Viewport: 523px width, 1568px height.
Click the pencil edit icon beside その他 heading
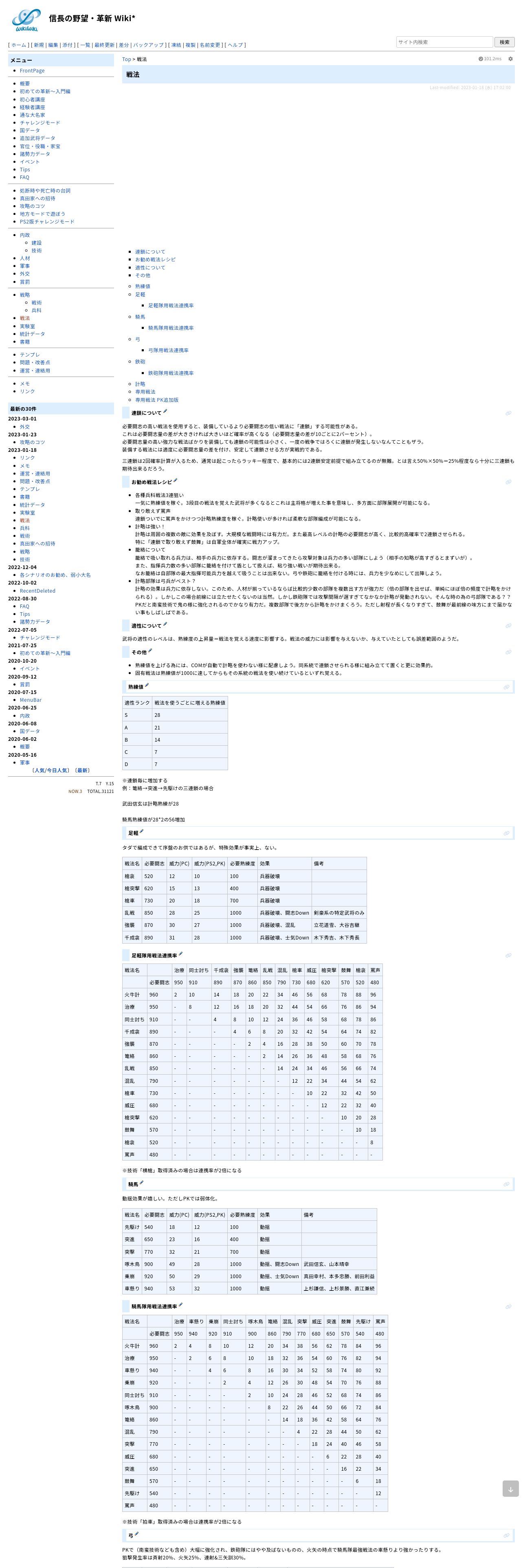(x=150, y=651)
